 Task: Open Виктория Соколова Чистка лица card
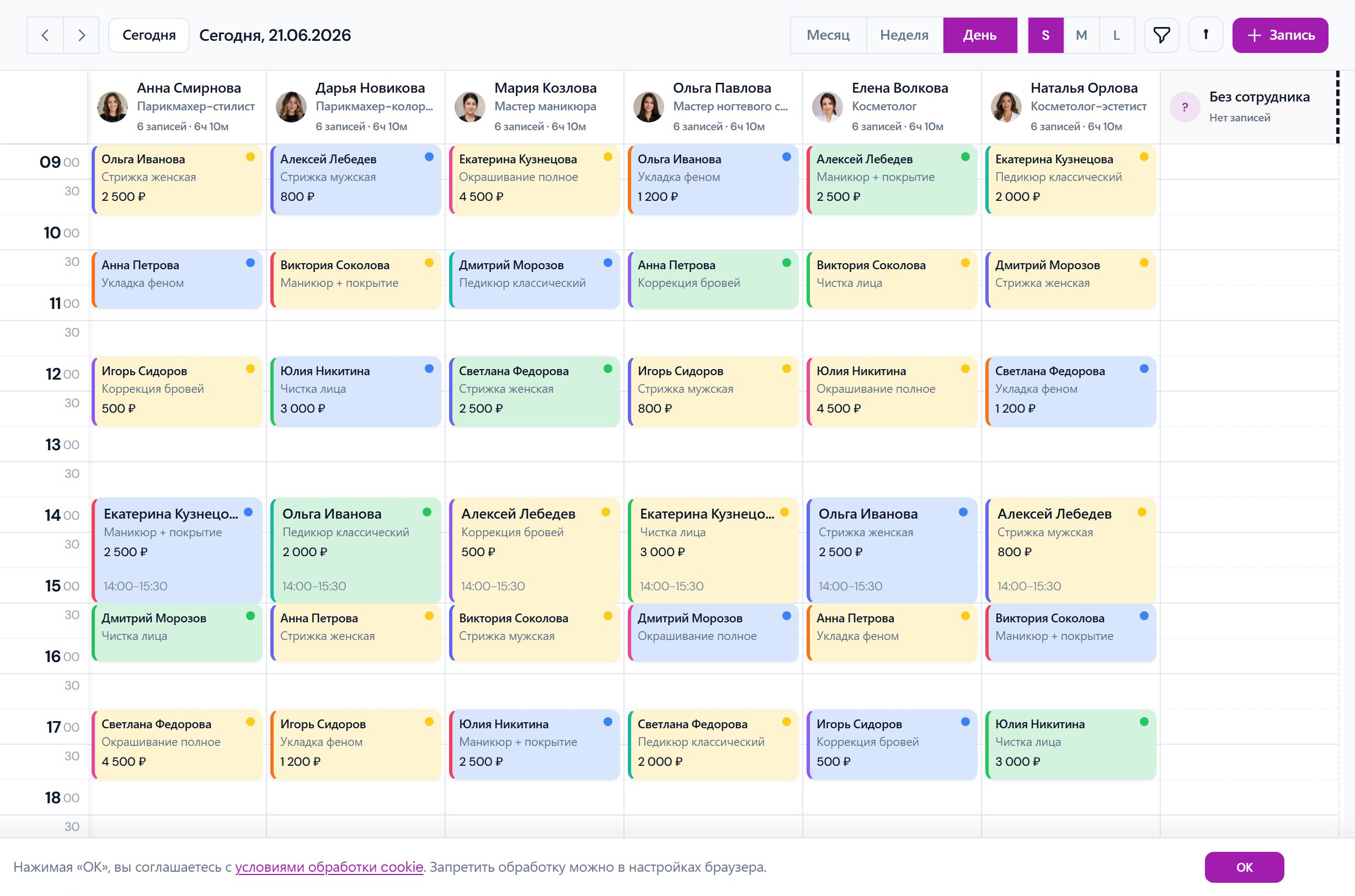pyautogui.click(x=892, y=280)
